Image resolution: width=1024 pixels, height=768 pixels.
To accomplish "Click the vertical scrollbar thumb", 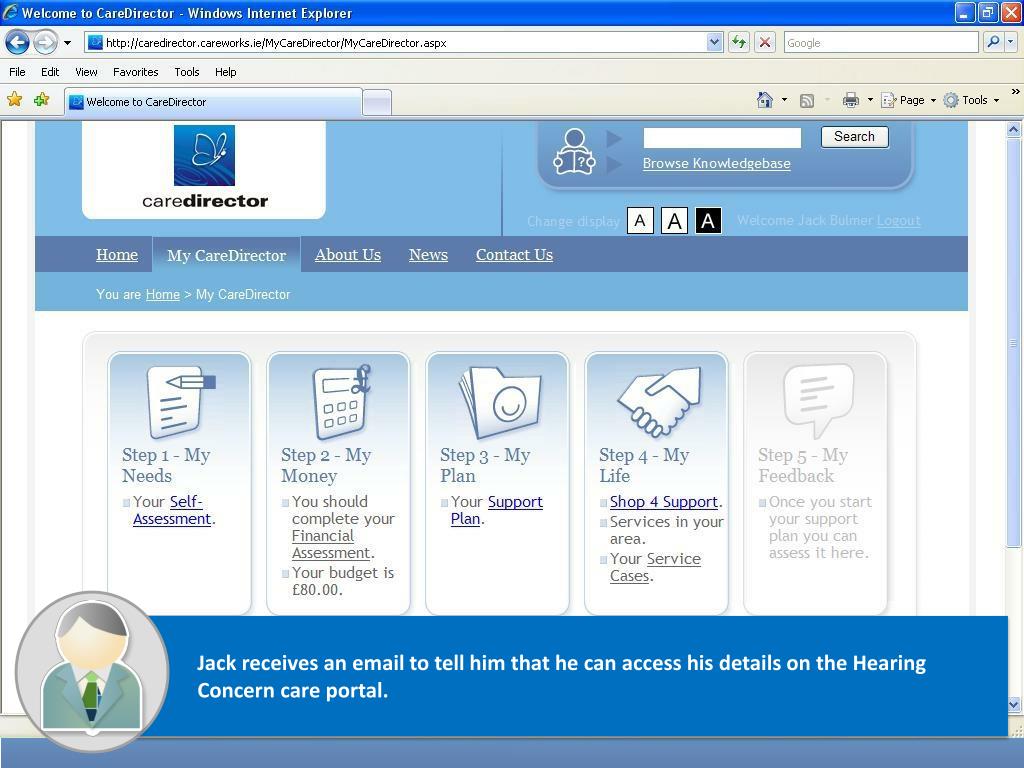I will tap(1014, 342).
